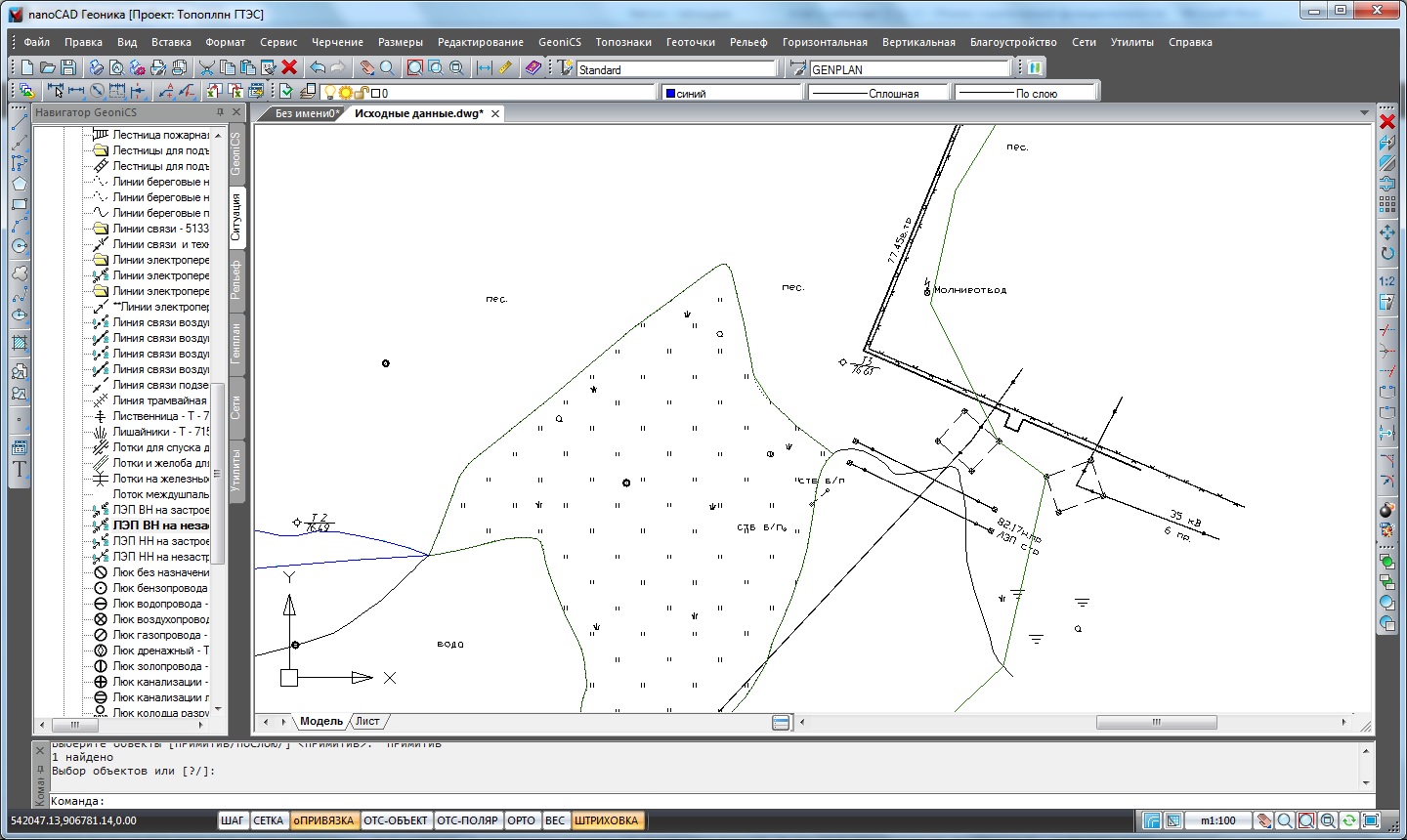Switch to the Лист layout tab
The image size is (1407, 840).
[367, 721]
